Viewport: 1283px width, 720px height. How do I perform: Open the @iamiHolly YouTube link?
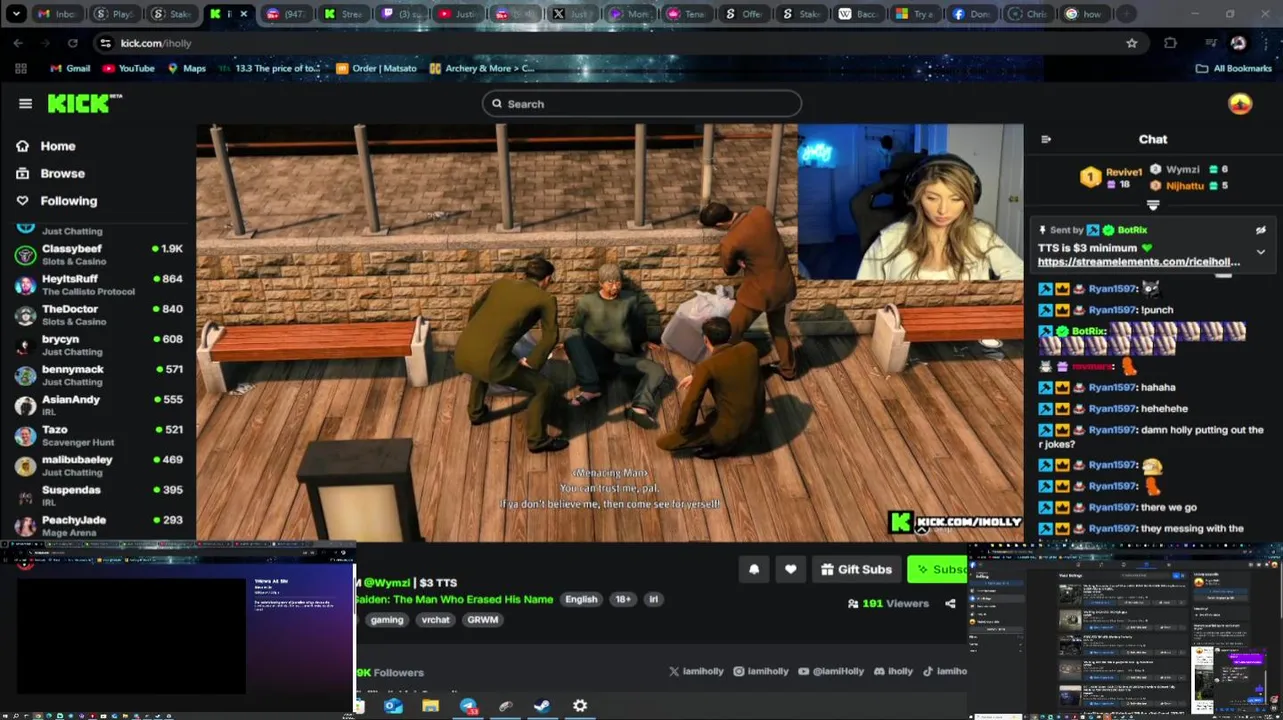(x=831, y=671)
